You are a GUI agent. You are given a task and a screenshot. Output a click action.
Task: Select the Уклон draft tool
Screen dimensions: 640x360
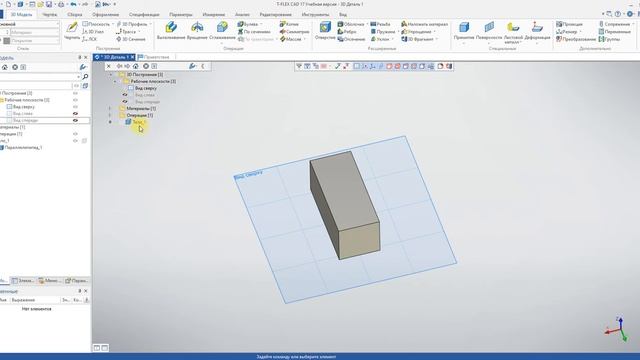pos(380,39)
